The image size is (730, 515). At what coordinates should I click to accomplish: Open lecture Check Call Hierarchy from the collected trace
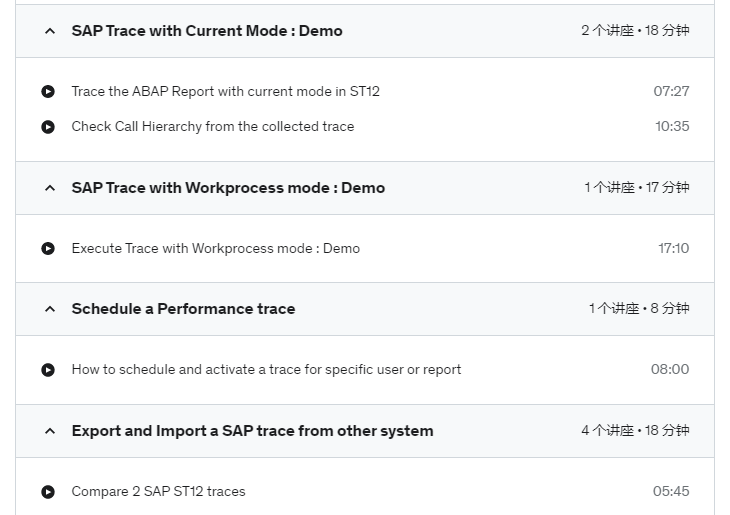213,127
